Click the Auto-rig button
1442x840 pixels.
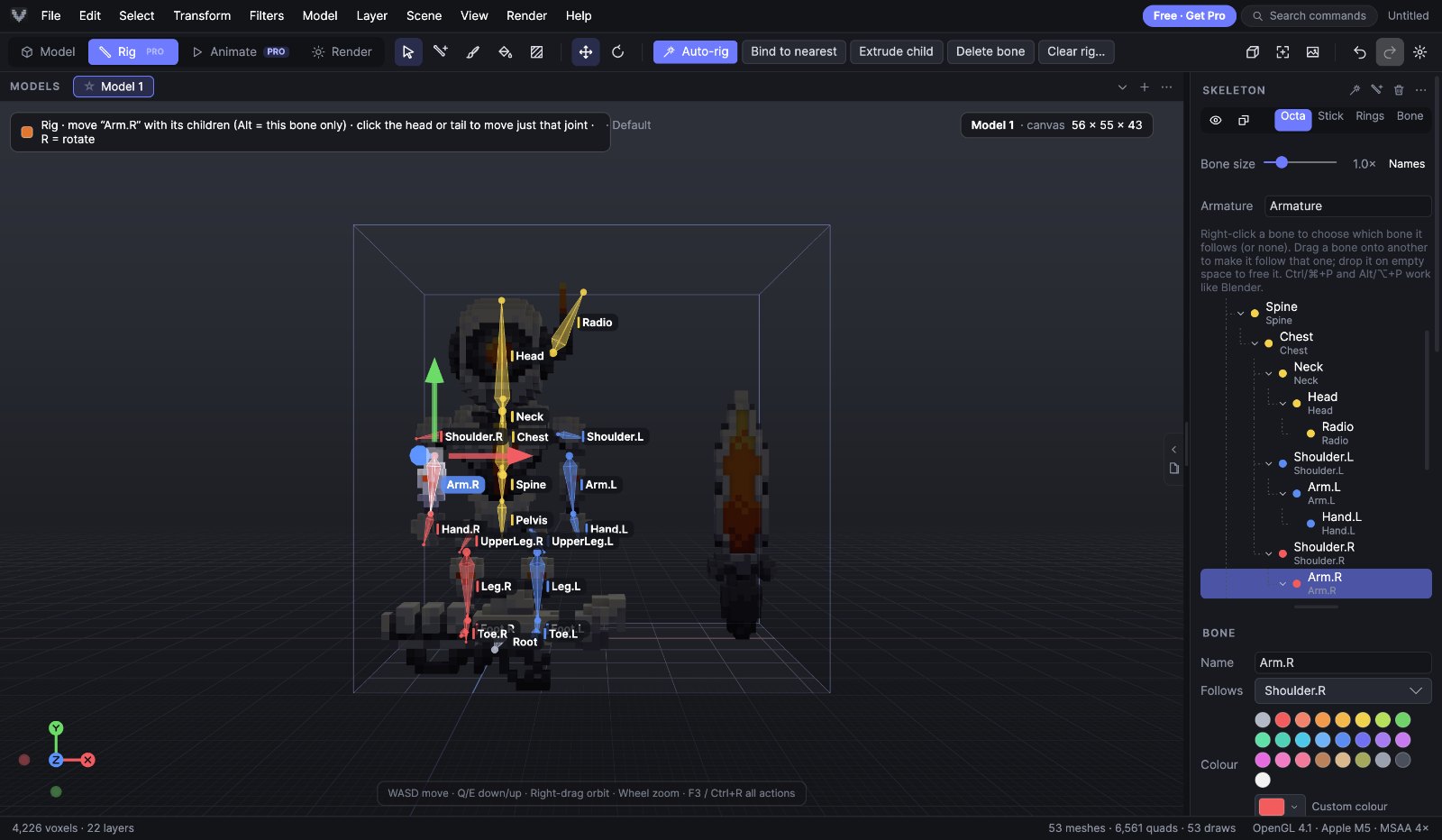696,51
